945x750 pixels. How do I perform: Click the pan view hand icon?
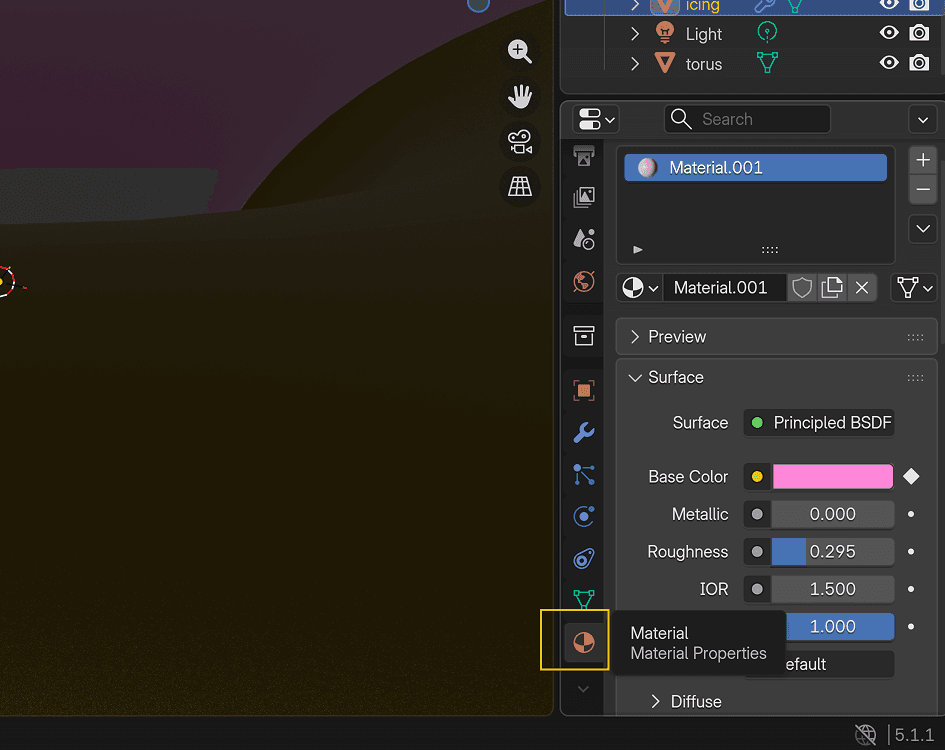click(519, 96)
